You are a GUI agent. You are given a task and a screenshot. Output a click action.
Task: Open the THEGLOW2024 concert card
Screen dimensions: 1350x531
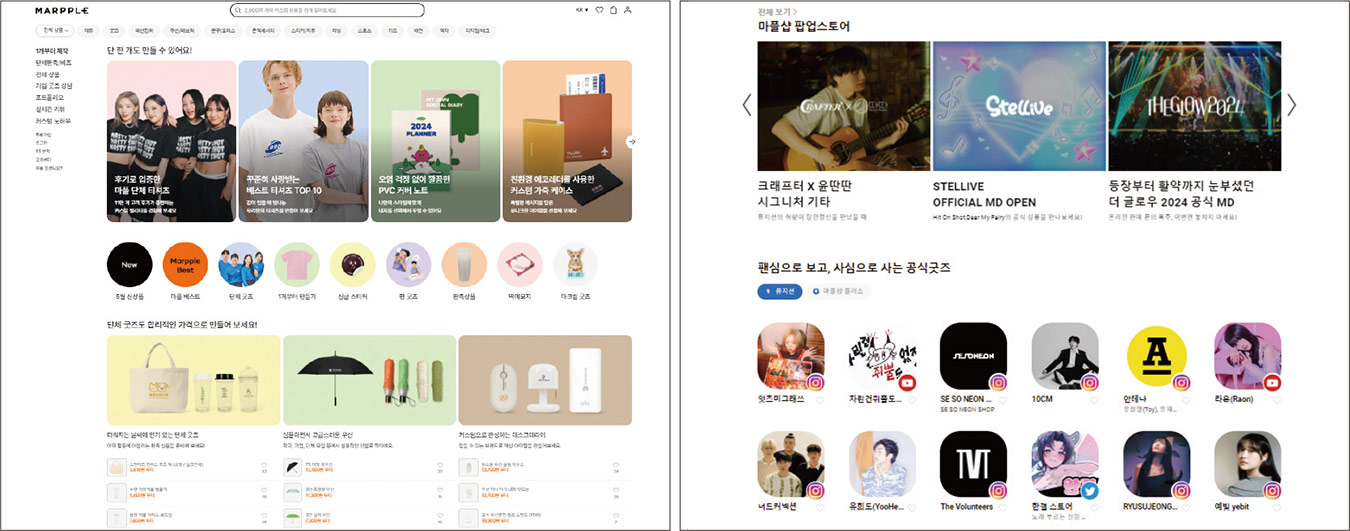click(1194, 106)
